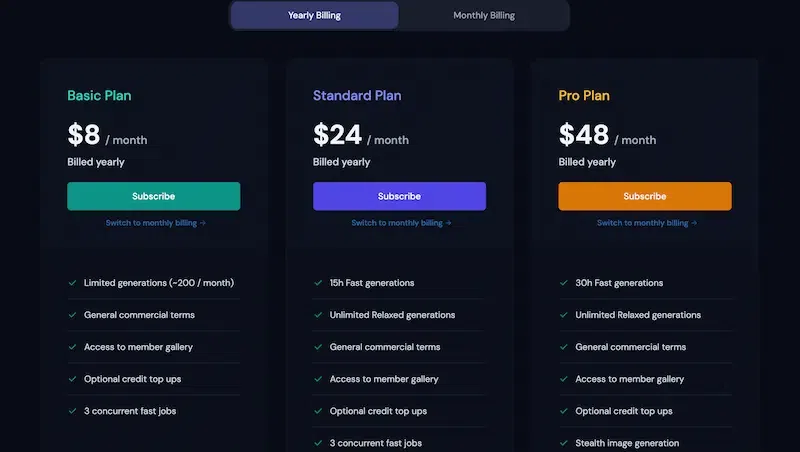Subscribe to the Basic Plan
800x452 pixels.
click(154, 196)
